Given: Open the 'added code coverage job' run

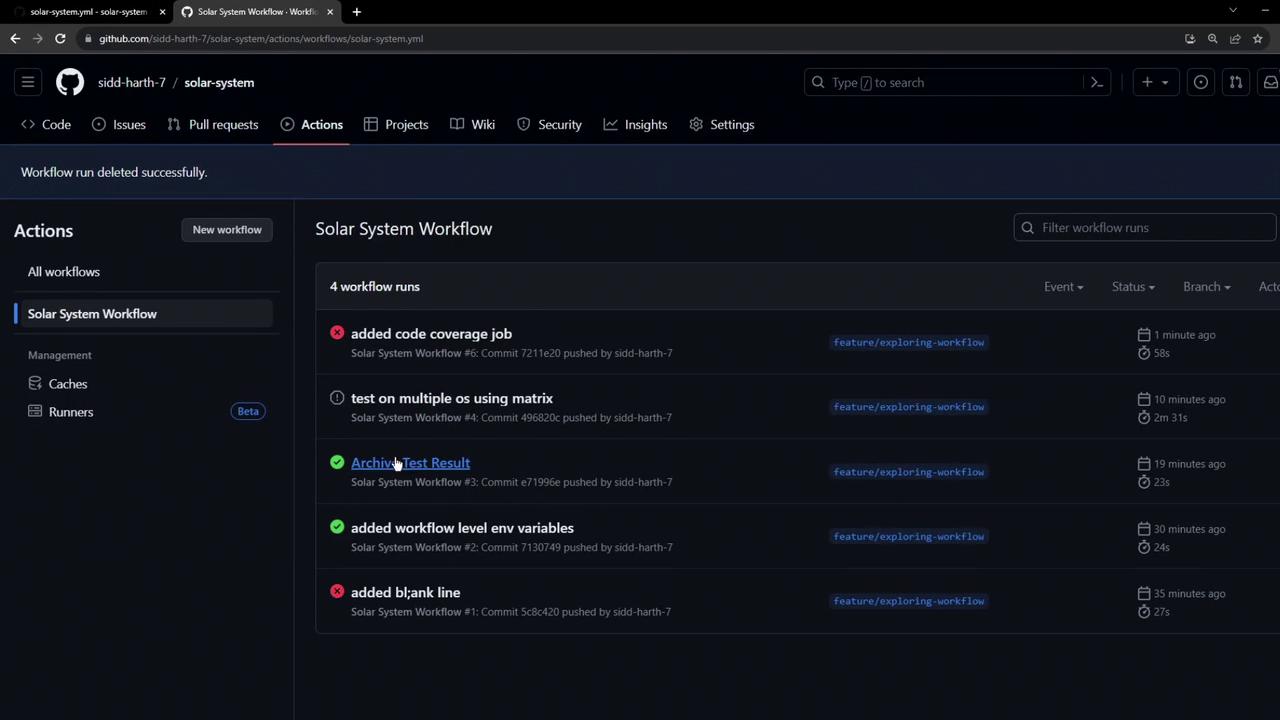Looking at the screenshot, I should (x=431, y=334).
